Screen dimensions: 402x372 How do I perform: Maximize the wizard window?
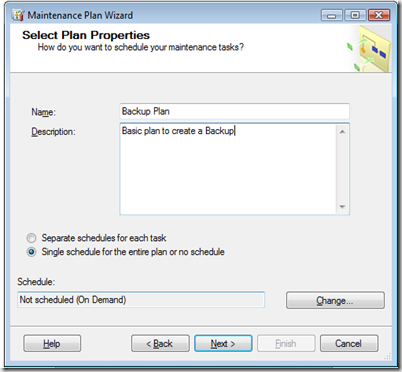pyautogui.click(x=355, y=15)
